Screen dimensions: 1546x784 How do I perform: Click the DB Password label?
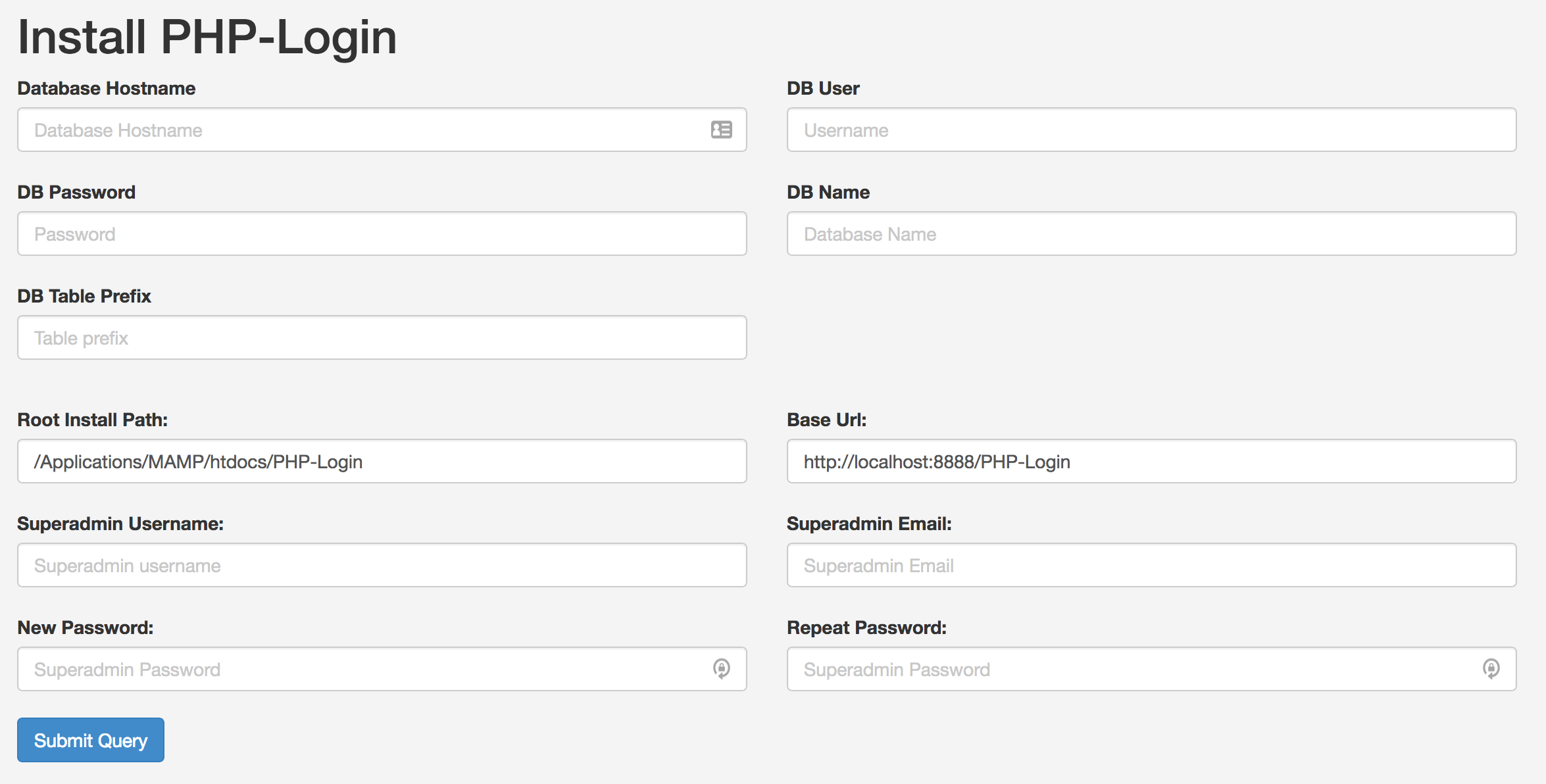click(76, 192)
